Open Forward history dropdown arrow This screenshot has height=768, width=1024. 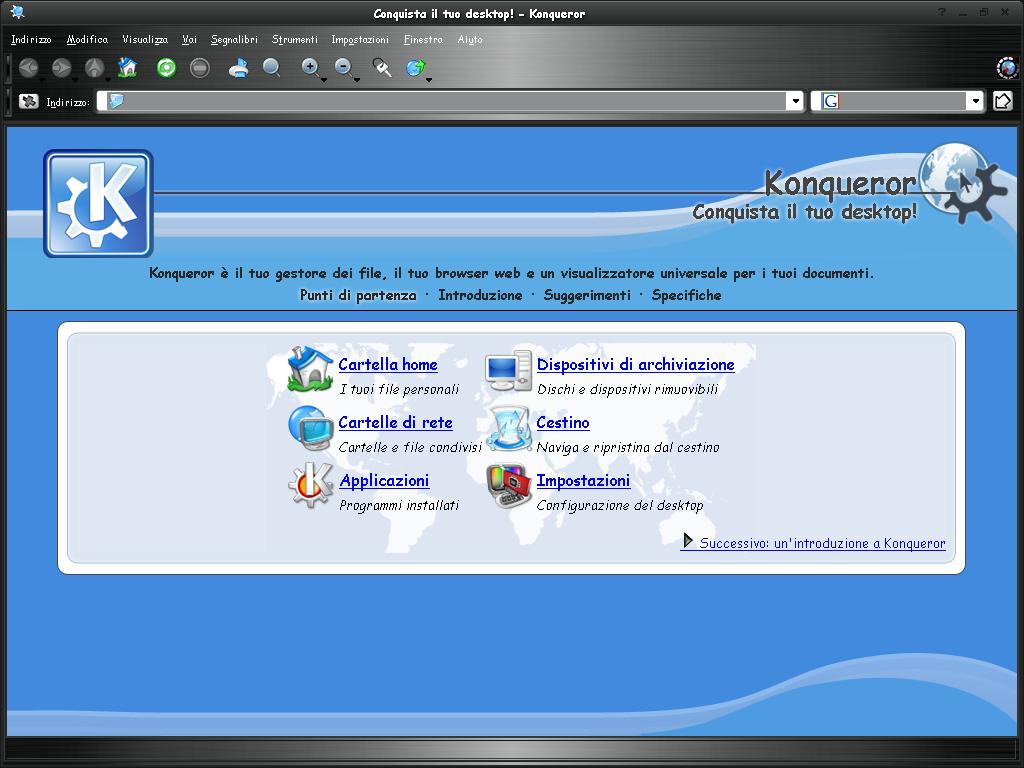coord(75,80)
